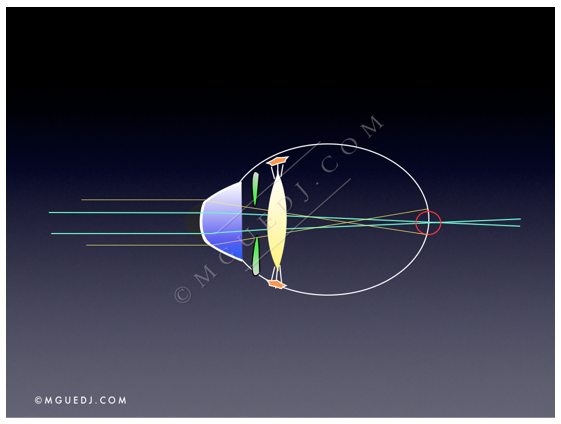Click the MGUEDJ.COM copyright text bottom-left
Viewport: 561px width, 424px height.
tap(81, 400)
